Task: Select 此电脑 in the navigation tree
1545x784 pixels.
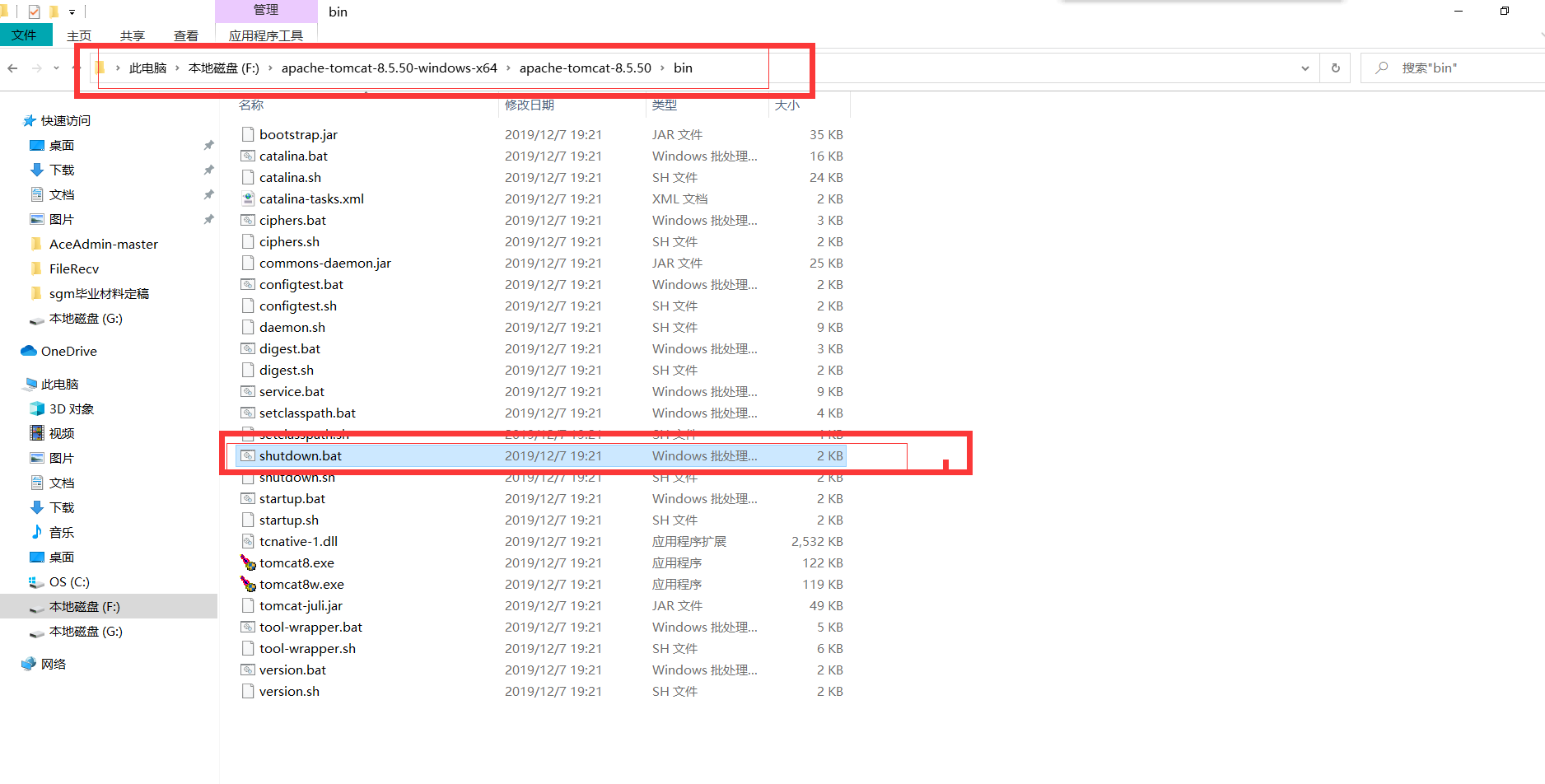Action: (60, 384)
